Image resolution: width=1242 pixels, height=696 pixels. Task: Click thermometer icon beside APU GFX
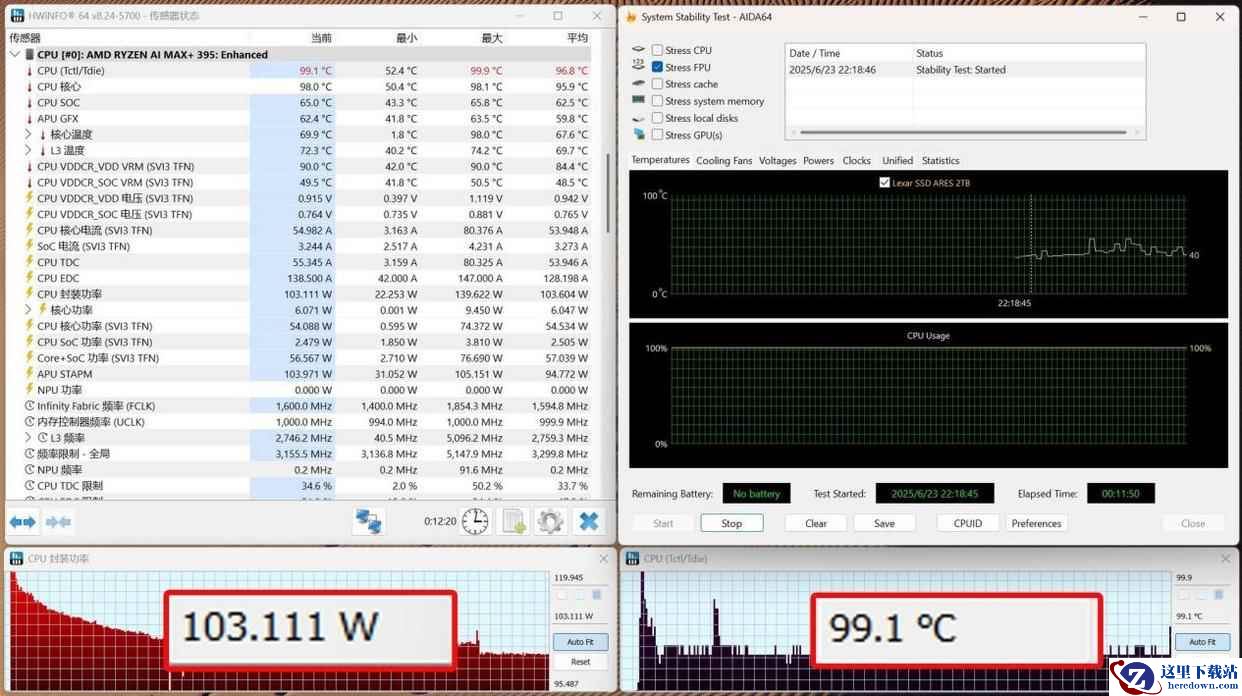pos(29,119)
